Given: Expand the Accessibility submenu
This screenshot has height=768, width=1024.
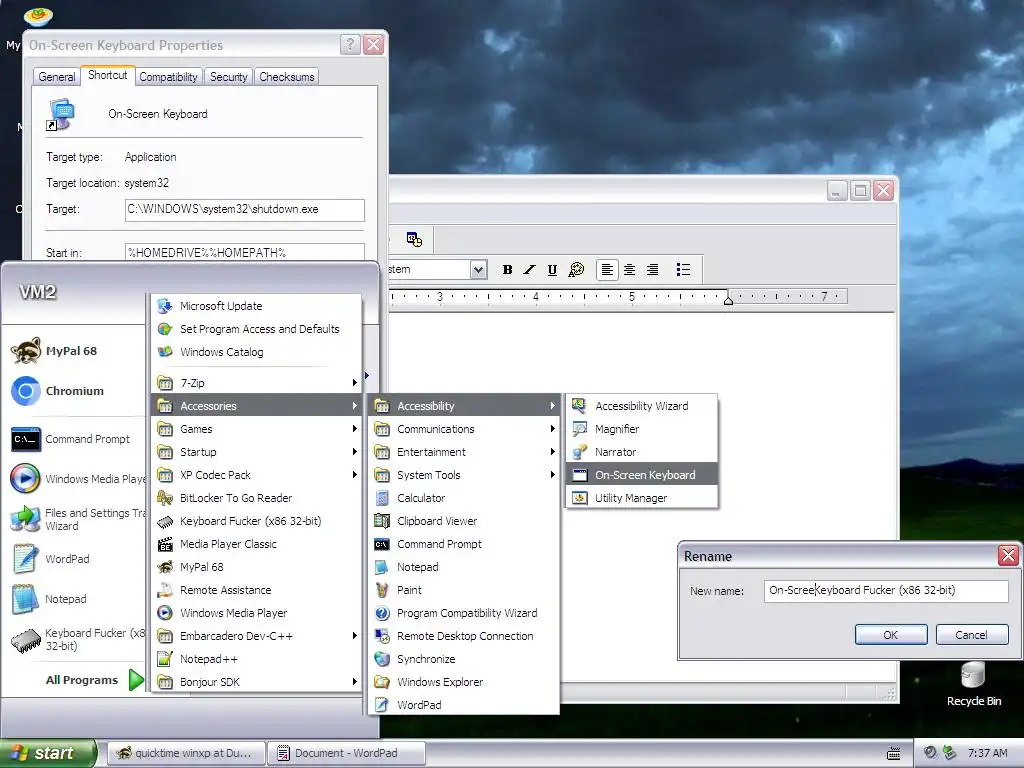Looking at the screenshot, I should point(464,406).
